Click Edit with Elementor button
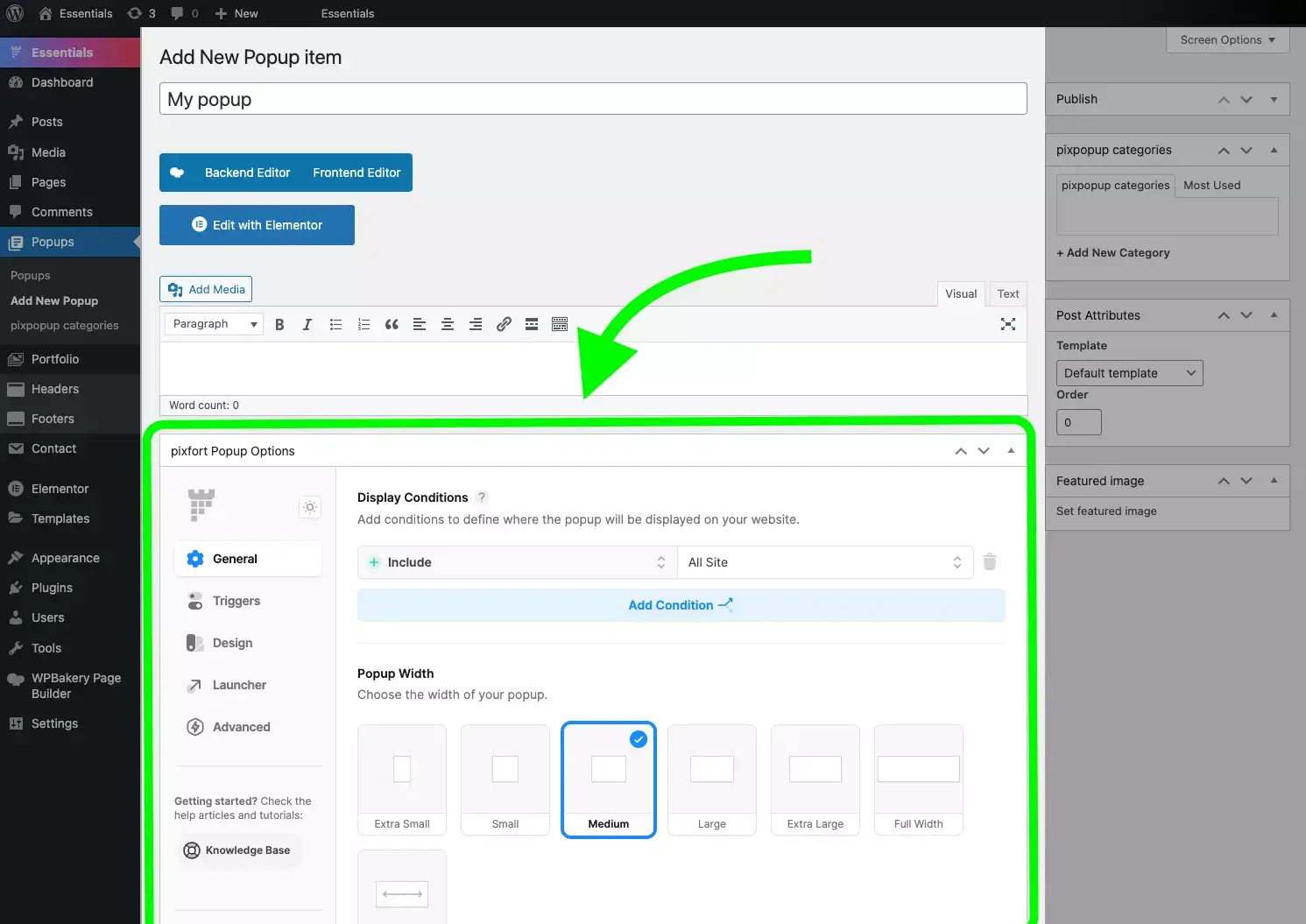The image size is (1306, 924). click(x=257, y=225)
